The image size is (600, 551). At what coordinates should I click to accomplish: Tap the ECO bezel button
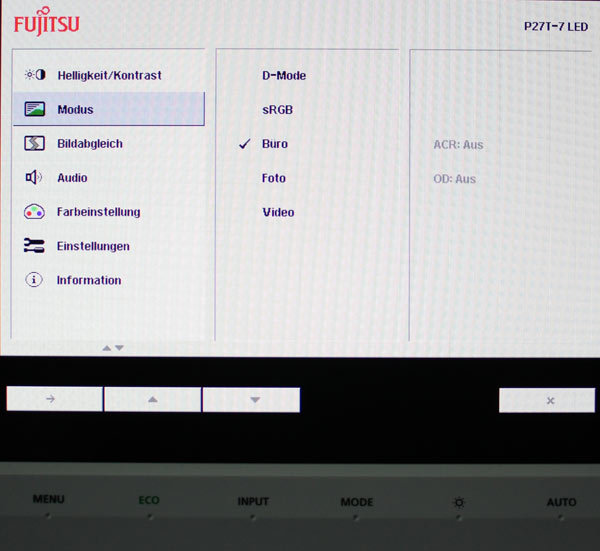coord(149,500)
